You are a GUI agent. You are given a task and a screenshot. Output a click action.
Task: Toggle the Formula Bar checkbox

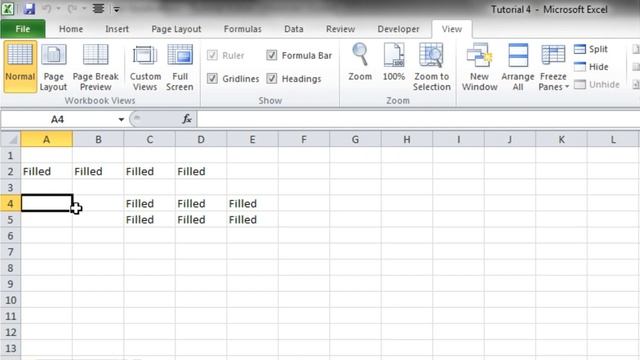272,55
